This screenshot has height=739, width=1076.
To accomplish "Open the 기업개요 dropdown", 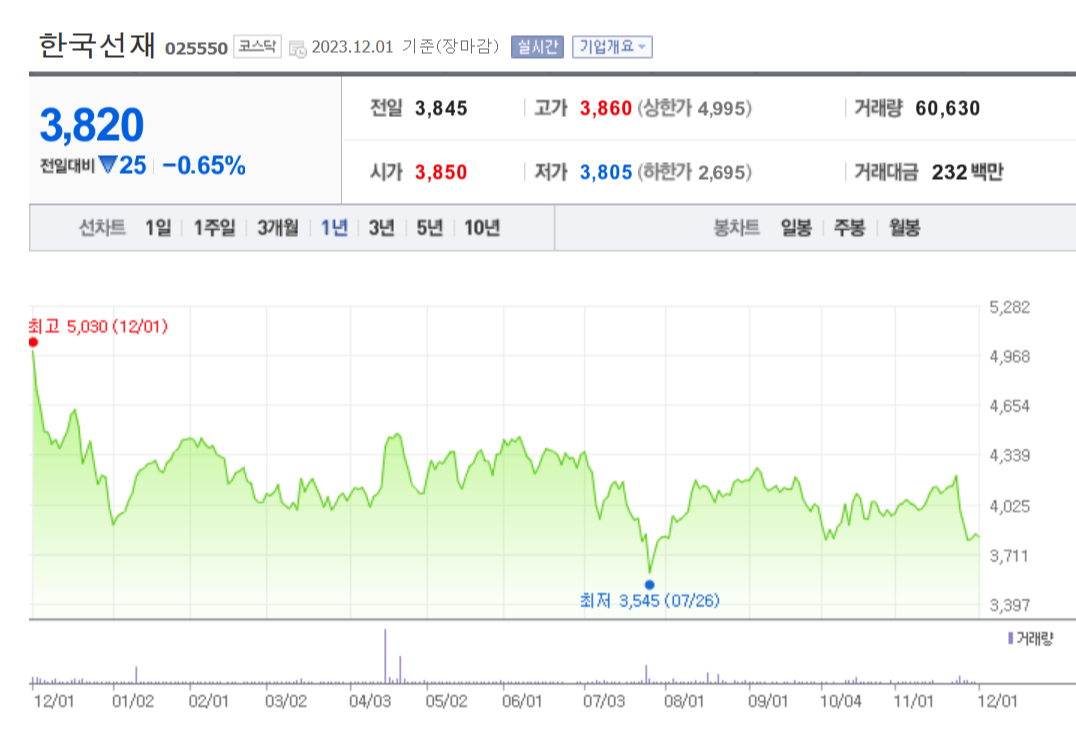I will pyautogui.click(x=612, y=47).
